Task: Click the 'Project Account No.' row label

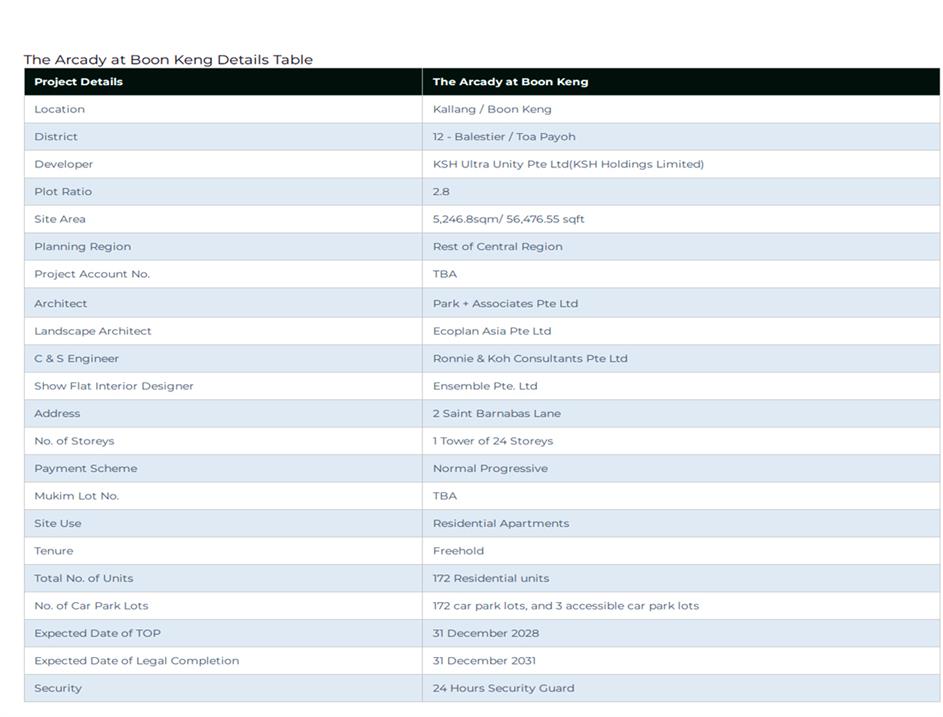Action: [92, 274]
